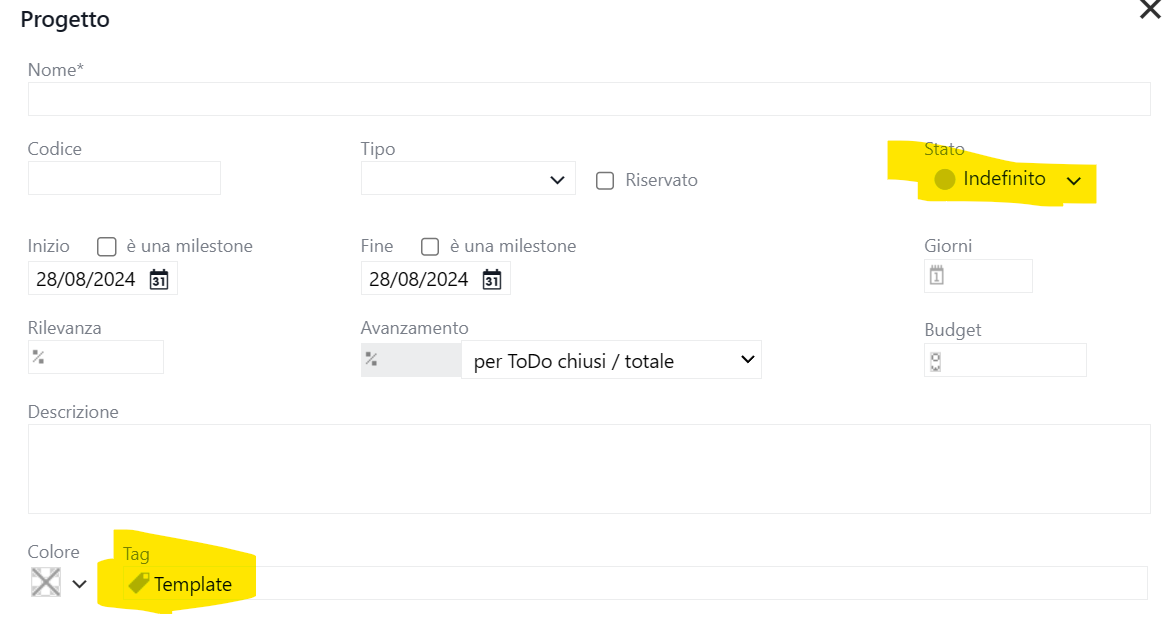Focus the Codice input field
The height and width of the screenshot is (639, 1168).
tap(124, 178)
